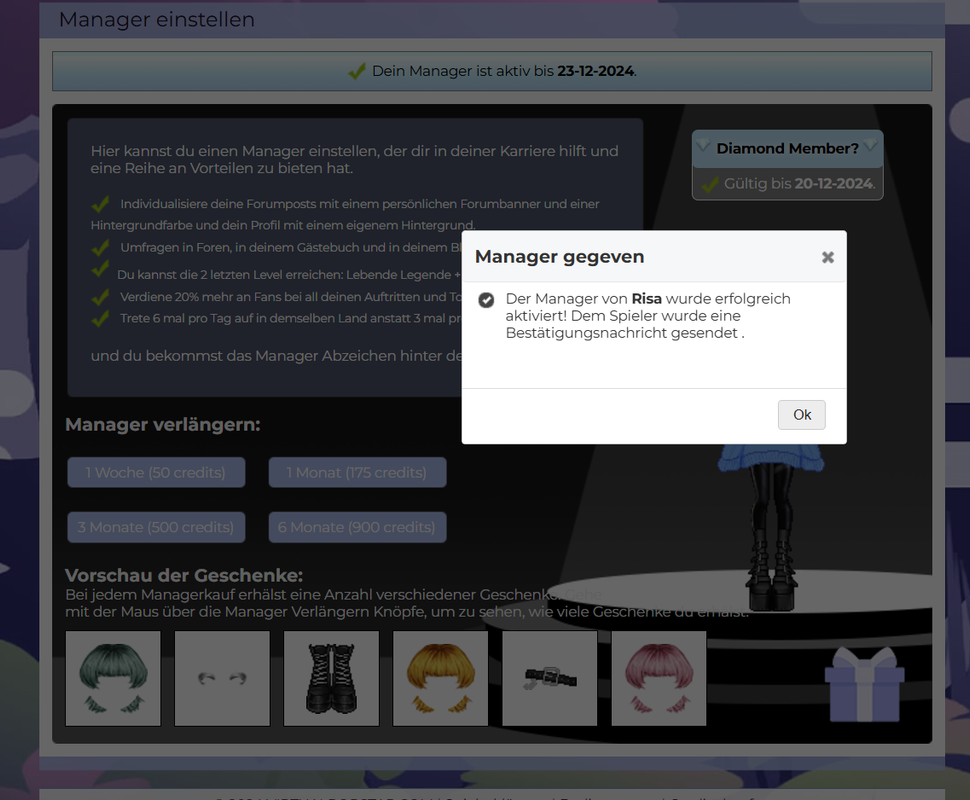Select the 1 Monat (175 credits) button
This screenshot has width=970, height=800.
coord(357,473)
